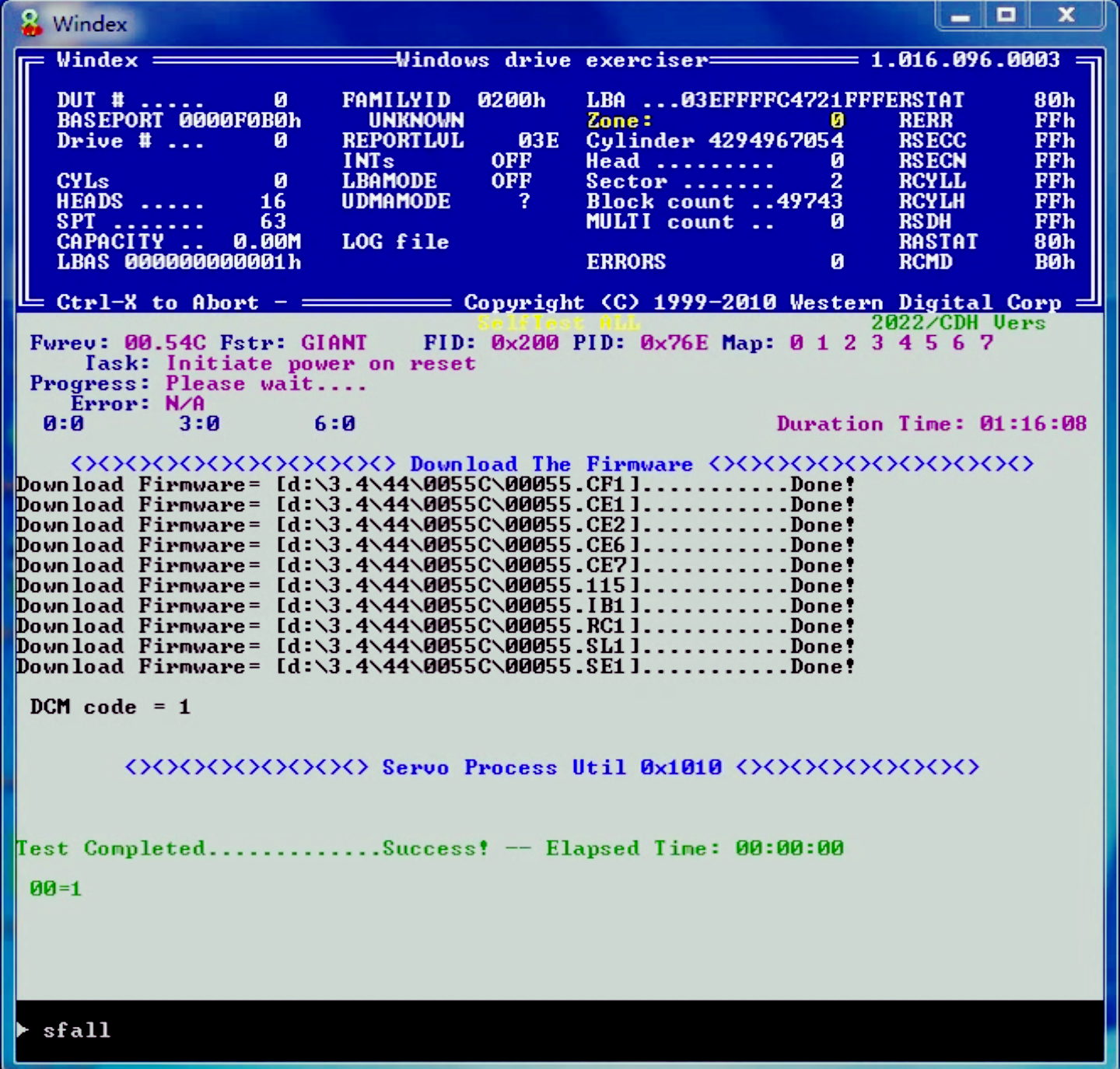Click the INTs OFF value

click(511, 161)
